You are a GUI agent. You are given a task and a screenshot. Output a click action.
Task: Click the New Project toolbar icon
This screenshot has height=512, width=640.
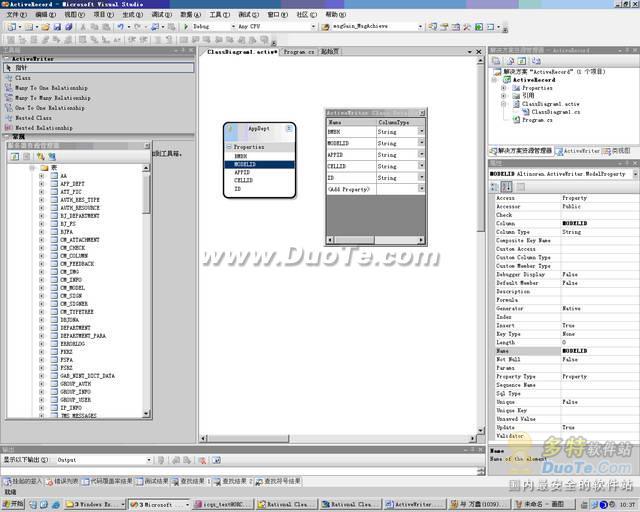(12, 27)
